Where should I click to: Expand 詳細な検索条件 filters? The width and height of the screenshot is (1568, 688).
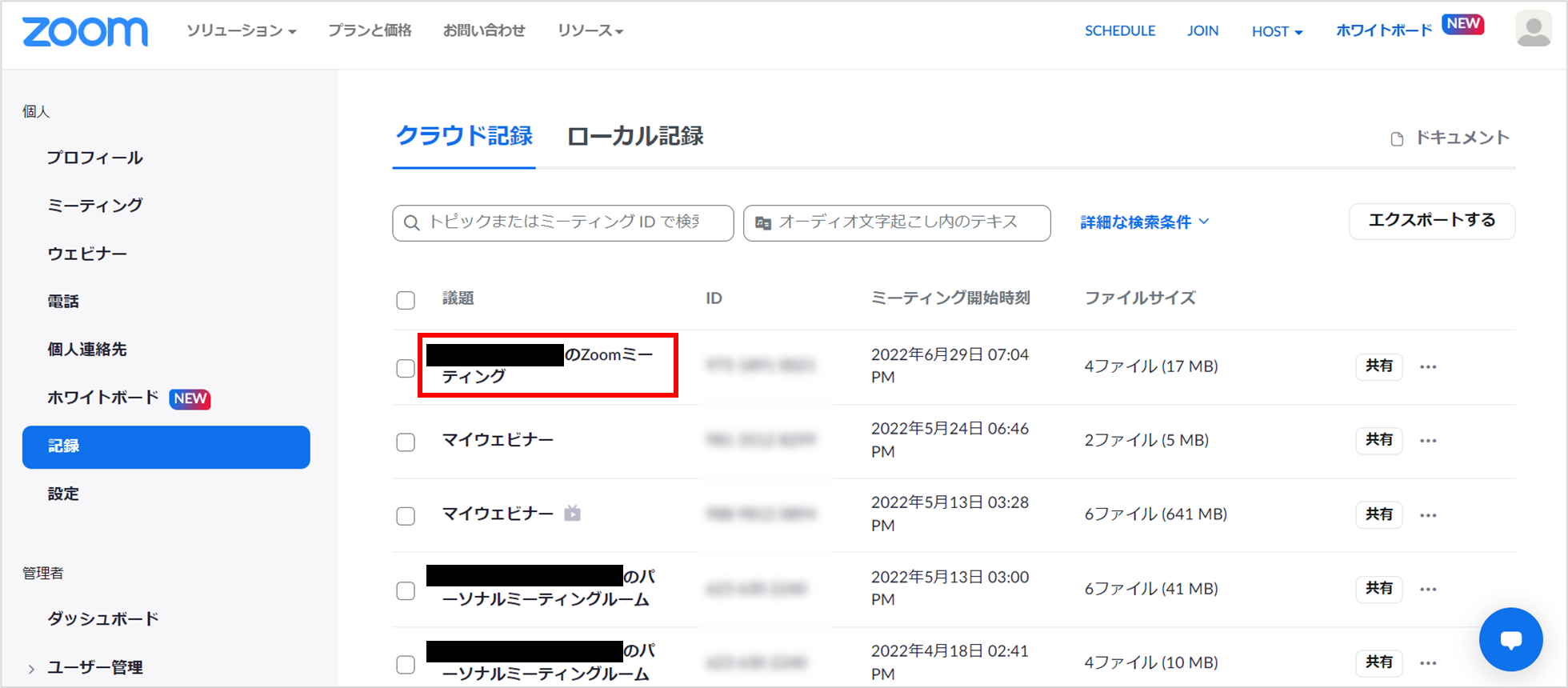pyautogui.click(x=1144, y=222)
